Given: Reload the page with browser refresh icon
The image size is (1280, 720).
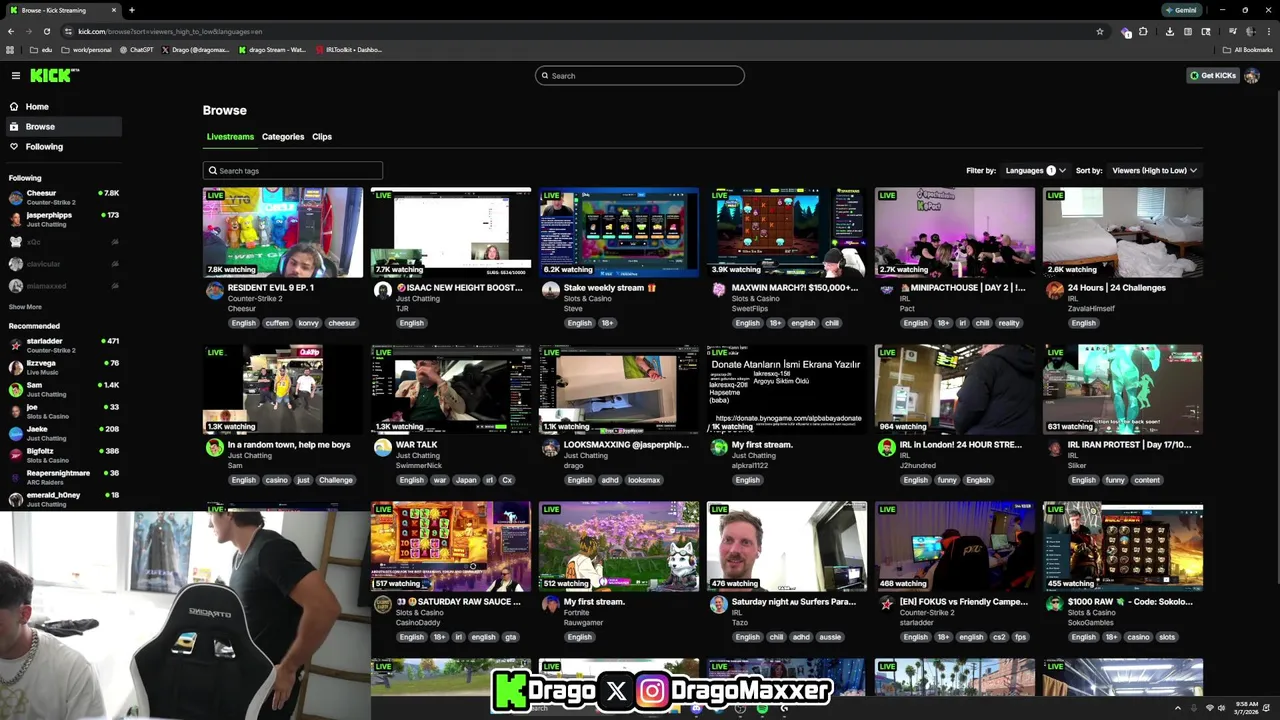Looking at the screenshot, I should click(x=46, y=31).
